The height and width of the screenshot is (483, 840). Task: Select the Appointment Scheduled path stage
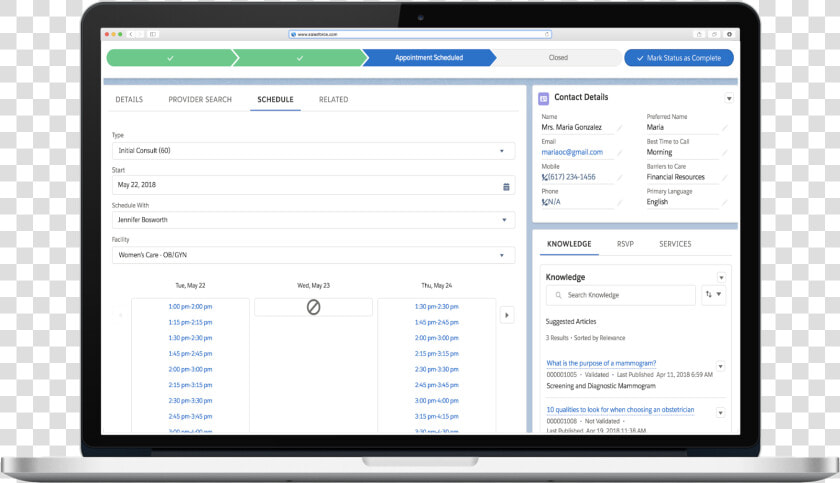click(429, 58)
